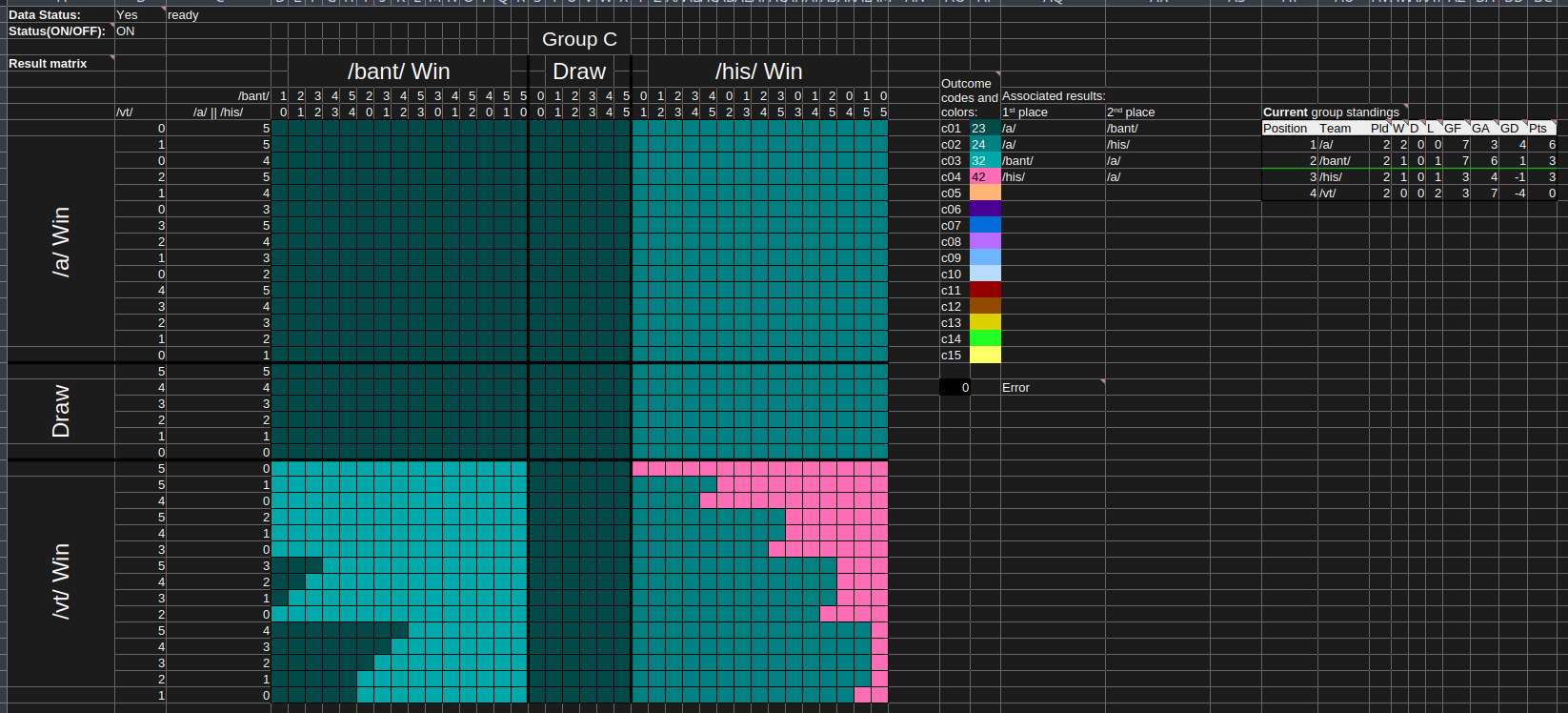This screenshot has width=1568, height=713.
Task: Click team '/bant/' in standings position 2
Action: point(1344,161)
